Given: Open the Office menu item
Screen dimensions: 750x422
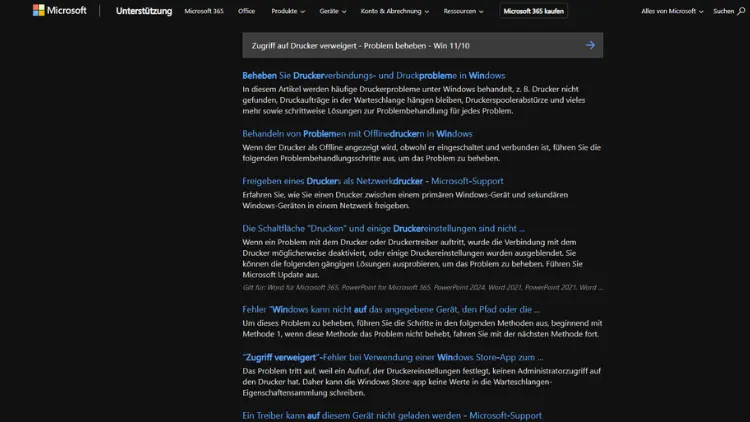Looking at the screenshot, I should pos(246,11).
